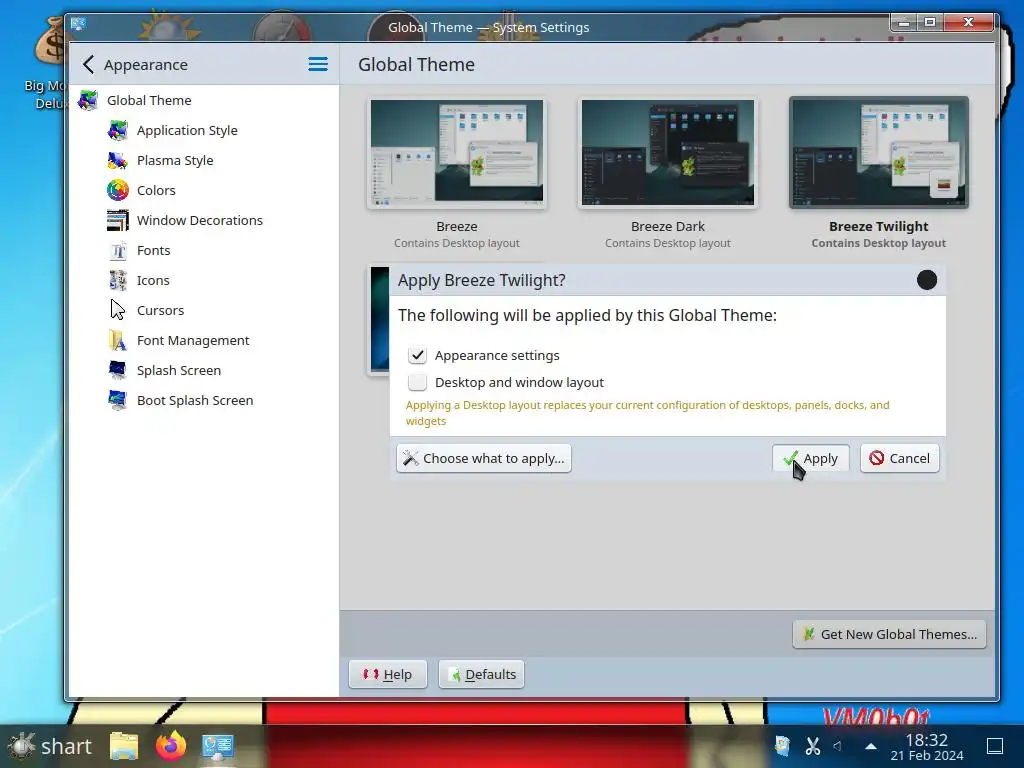This screenshot has height=768, width=1024.
Task: Expand the hidden system tray arrow
Action: (x=871, y=746)
